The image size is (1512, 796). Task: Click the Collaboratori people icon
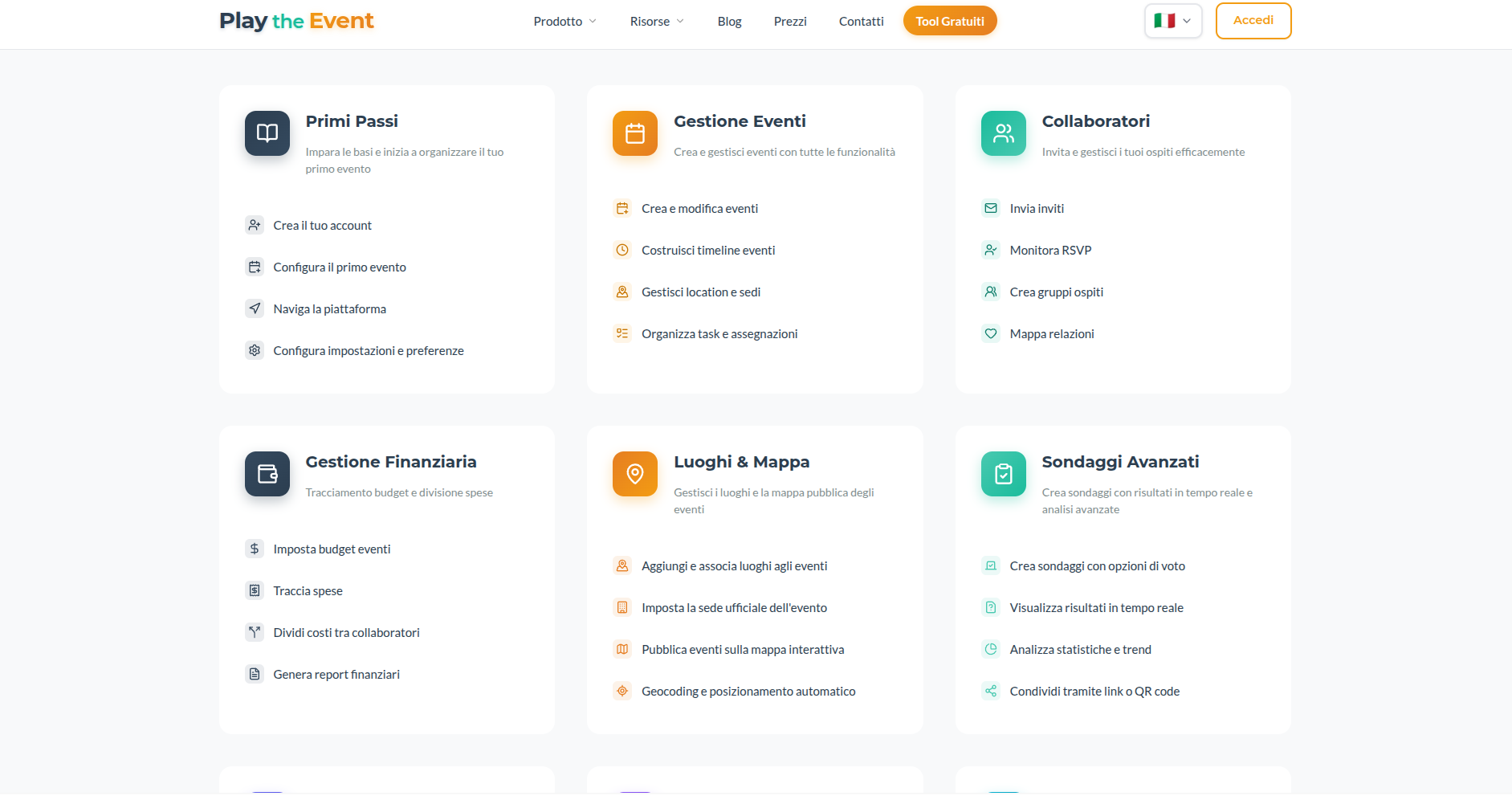pyautogui.click(x=1004, y=133)
